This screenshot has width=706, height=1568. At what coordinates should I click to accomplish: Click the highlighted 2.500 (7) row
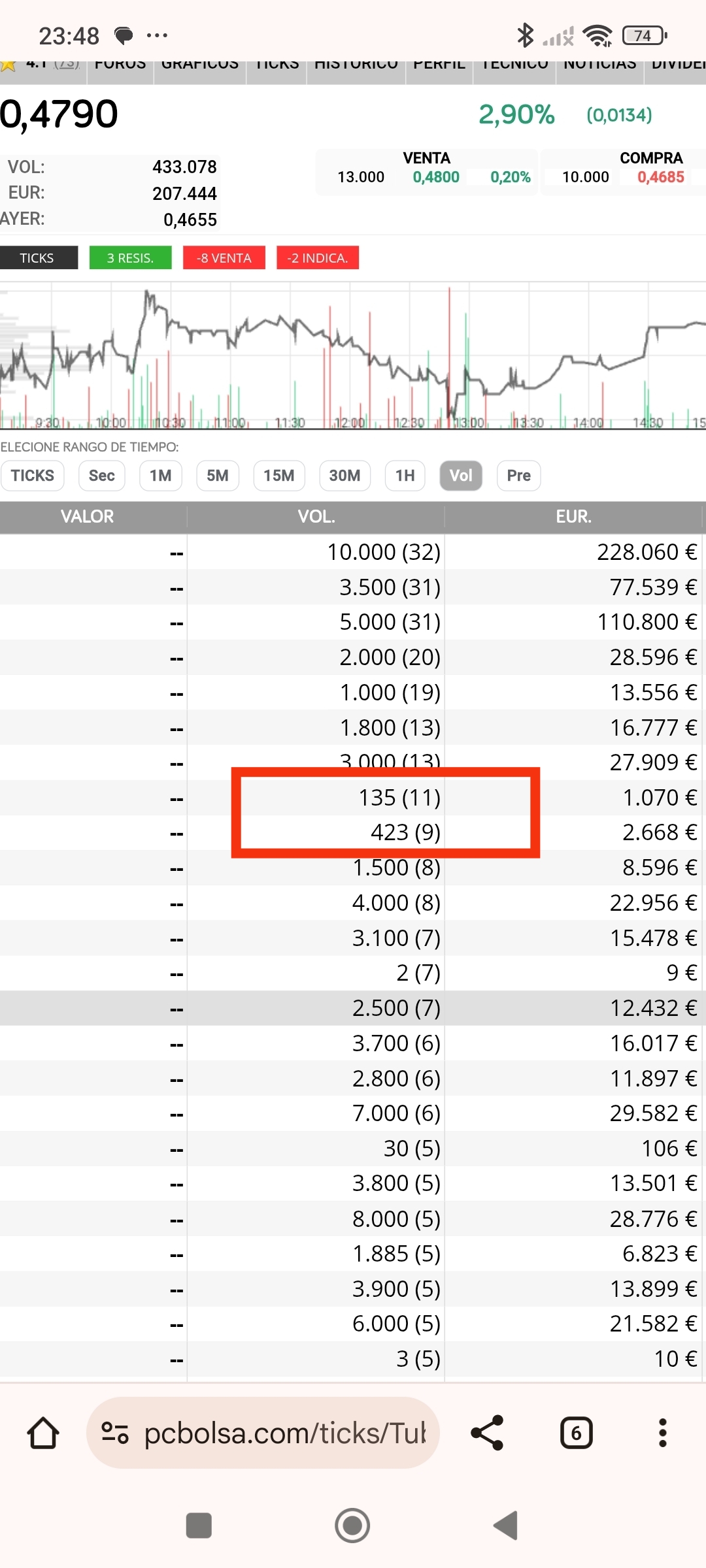coord(353,1008)
